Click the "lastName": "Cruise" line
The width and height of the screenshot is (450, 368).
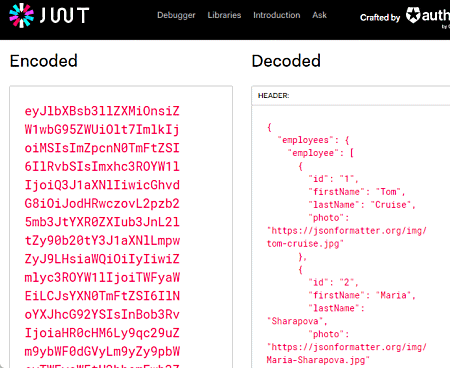coord(362,205)
